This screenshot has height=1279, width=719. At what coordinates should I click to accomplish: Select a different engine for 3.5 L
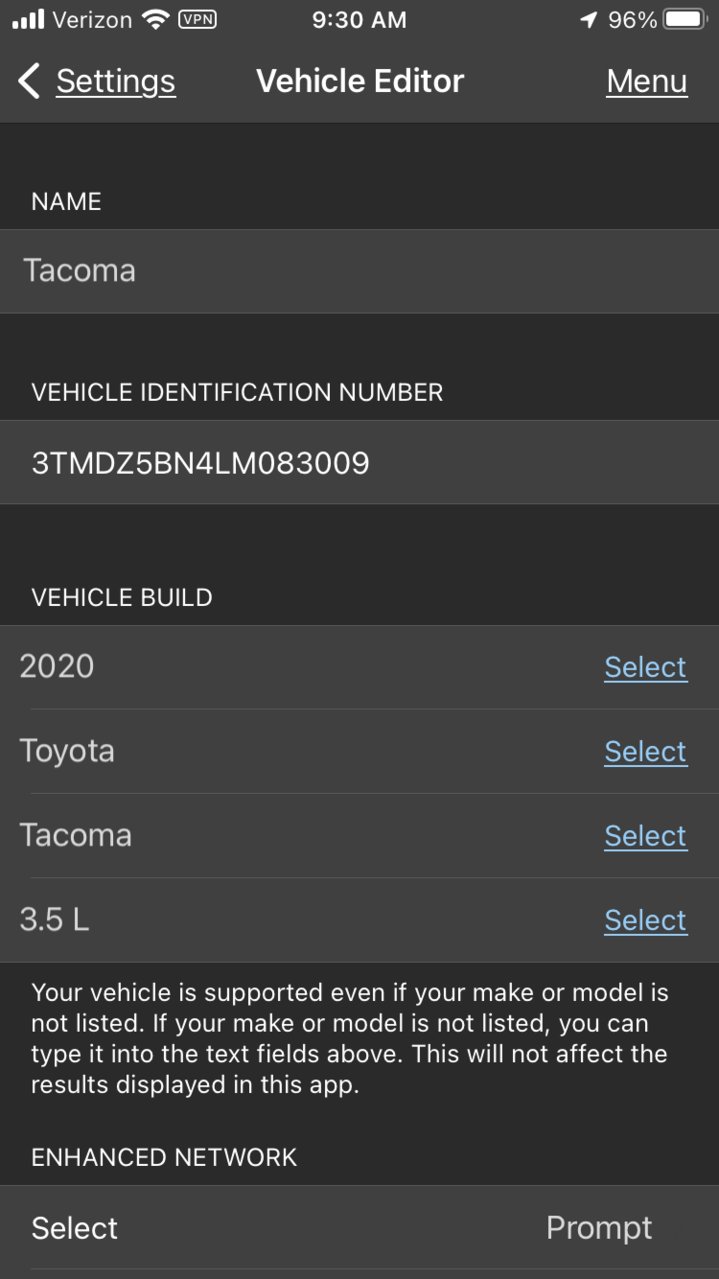[x=645, y=919]
